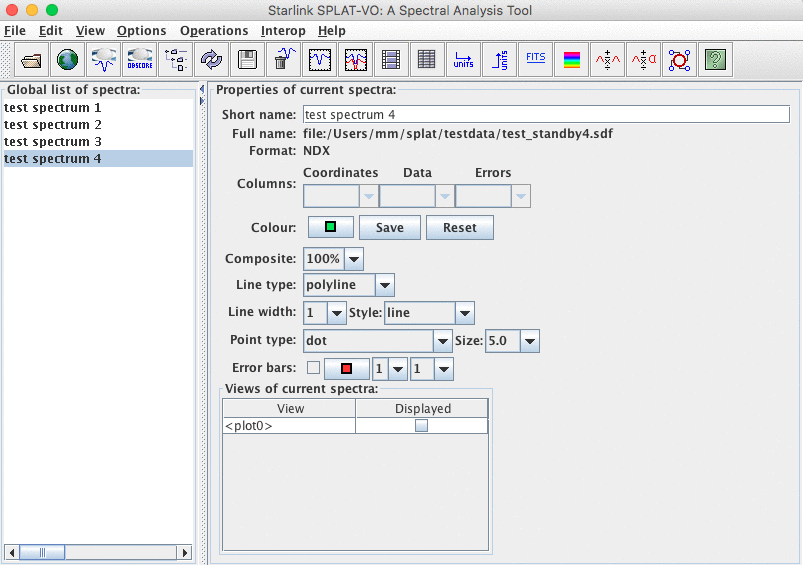
Task: Collapse spectra list with left splitter arrow
Action: pos(202,90)
